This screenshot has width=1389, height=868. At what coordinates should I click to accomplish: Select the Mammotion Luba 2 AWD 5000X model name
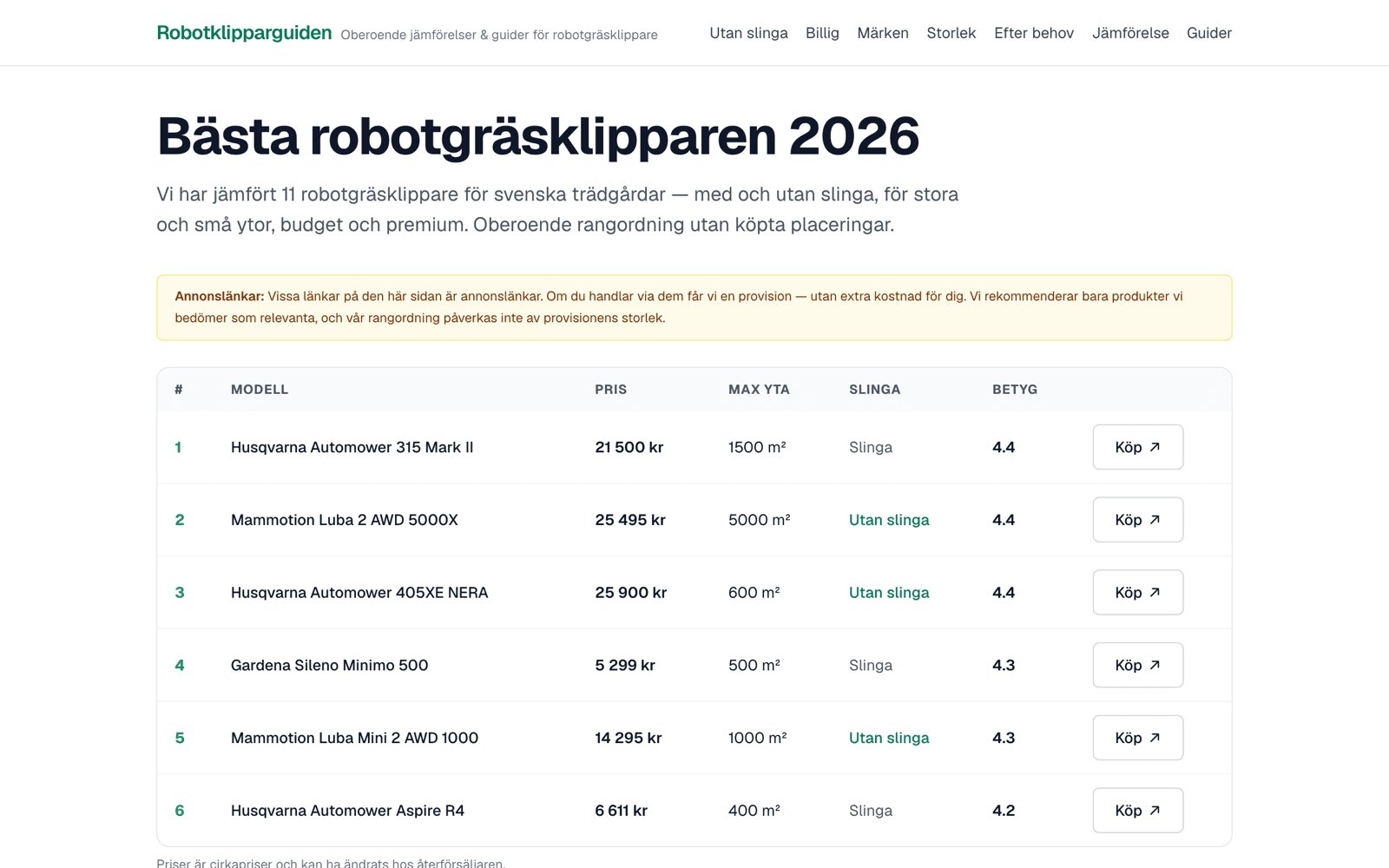pos(344,520)
